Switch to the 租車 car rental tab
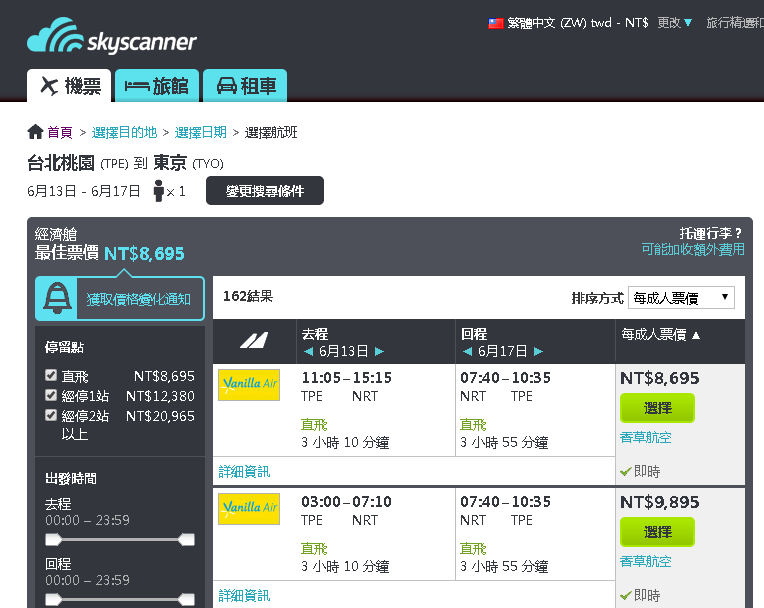This screenshot has width=764, height=608. coord(246,86)
